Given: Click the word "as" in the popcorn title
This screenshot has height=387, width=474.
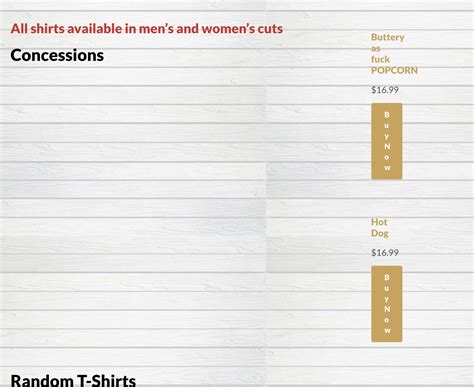Looking at the screenshot, I should 376,49.
